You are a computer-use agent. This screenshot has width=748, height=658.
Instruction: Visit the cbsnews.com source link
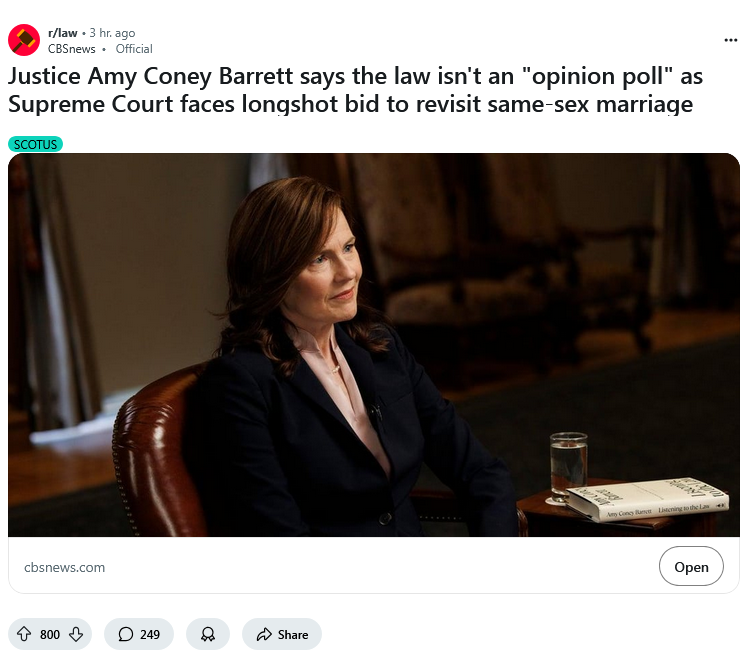pyautogui.click(x=64, y=567)
